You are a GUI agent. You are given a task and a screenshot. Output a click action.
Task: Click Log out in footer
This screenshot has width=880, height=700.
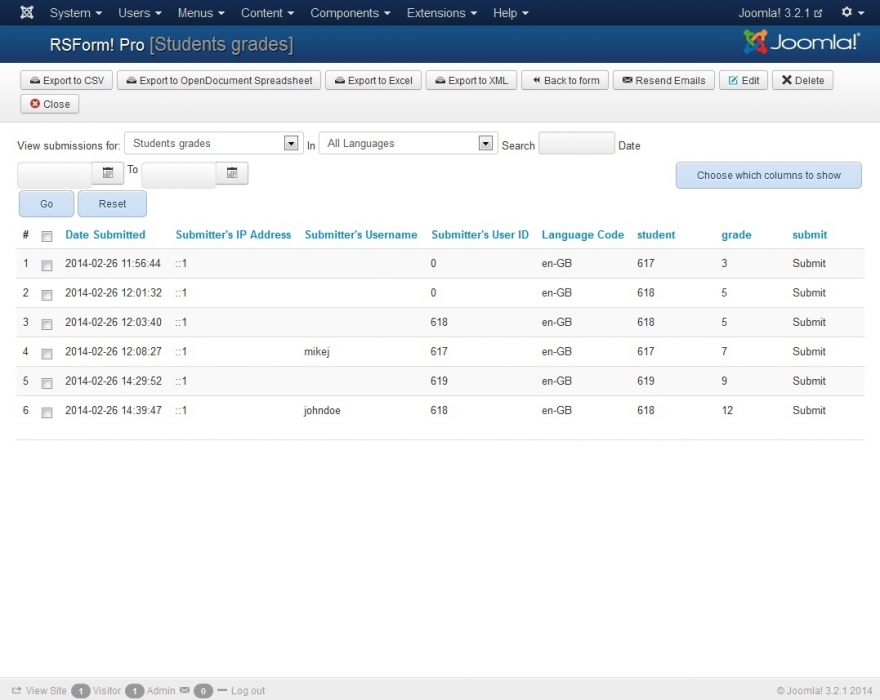tap(248, 690)
